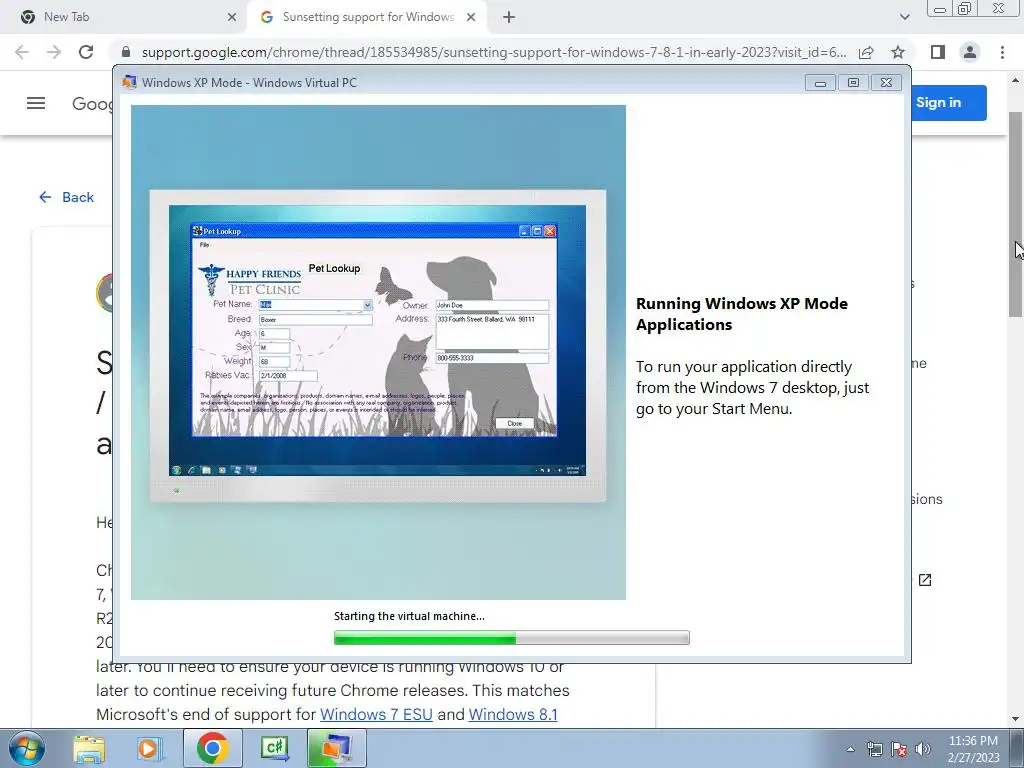Click the 'Running Windows XP Mode Applications' heading
Image resolution: width=1024 pixels, height=768 pixels.
coord(742,314)
